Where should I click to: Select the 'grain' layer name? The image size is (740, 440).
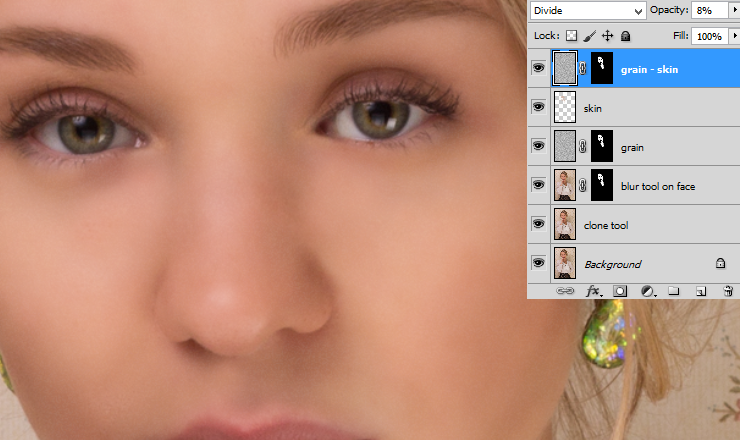632,148
